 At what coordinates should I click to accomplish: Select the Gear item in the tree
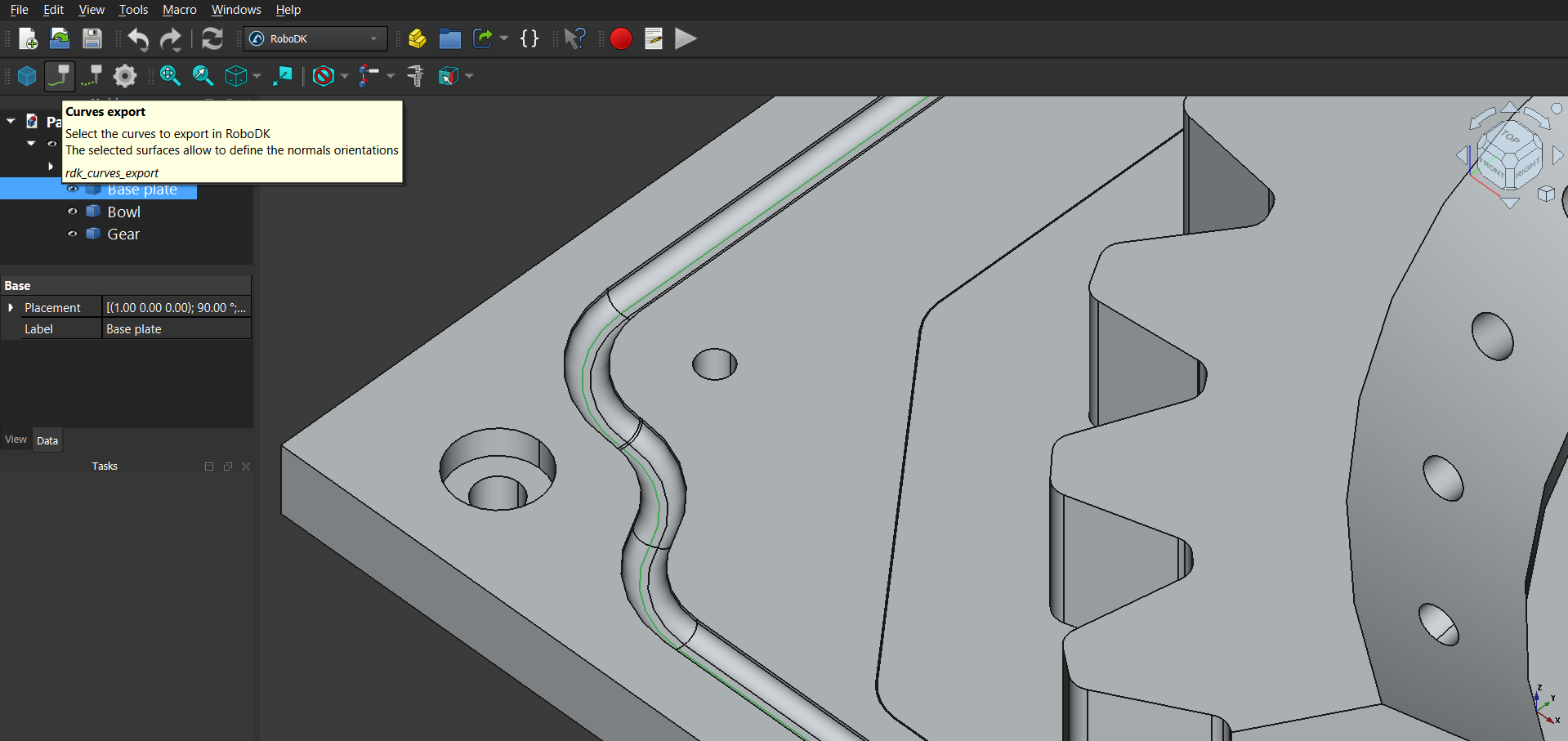pos(123,234)
